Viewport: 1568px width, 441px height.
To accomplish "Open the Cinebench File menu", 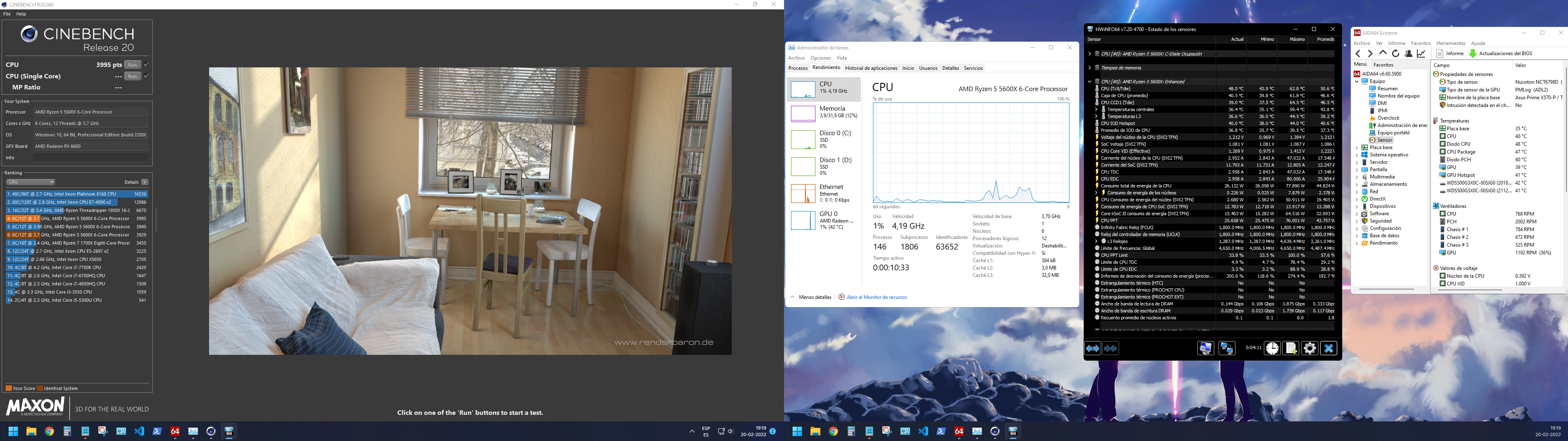I will [x=7, y=14].
